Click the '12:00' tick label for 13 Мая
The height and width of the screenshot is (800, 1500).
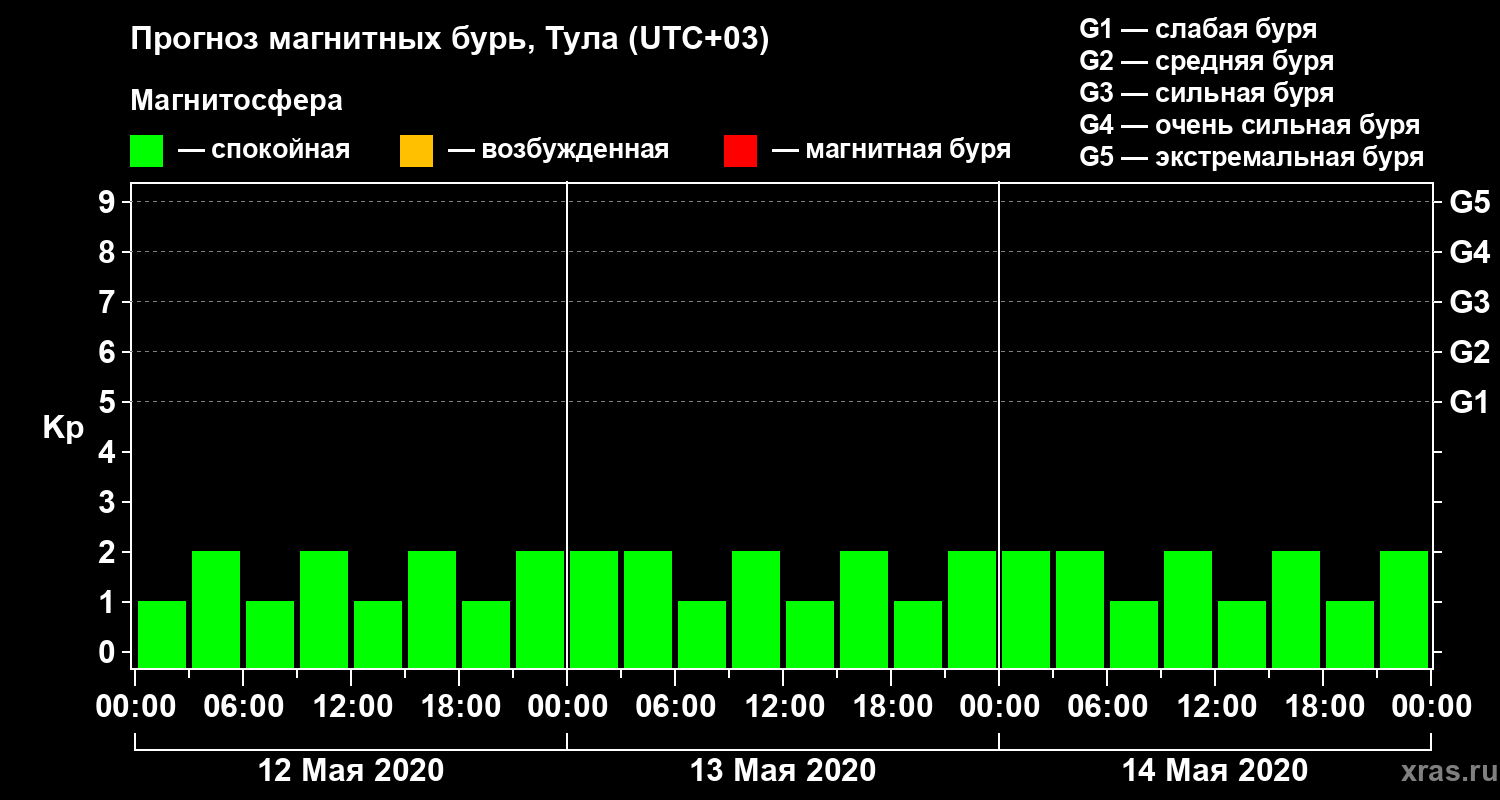coord(783,707)
